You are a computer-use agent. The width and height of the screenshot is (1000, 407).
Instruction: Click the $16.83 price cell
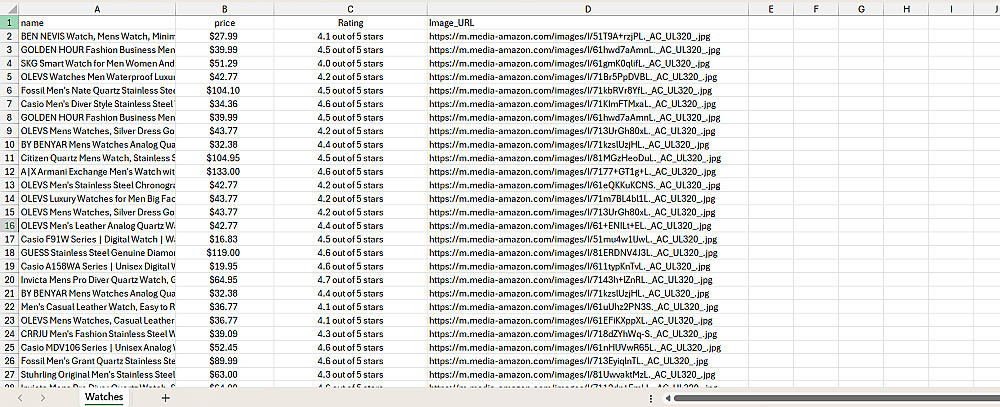coord(224,239)
